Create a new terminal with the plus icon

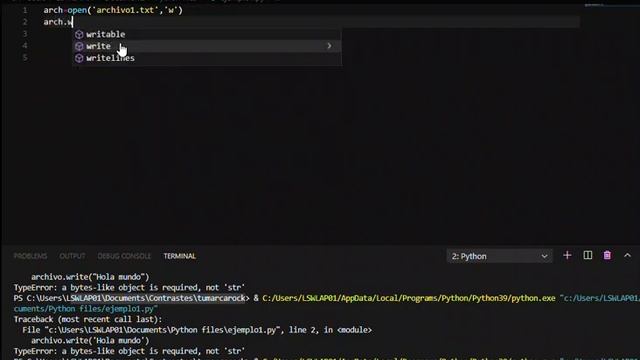567,256
